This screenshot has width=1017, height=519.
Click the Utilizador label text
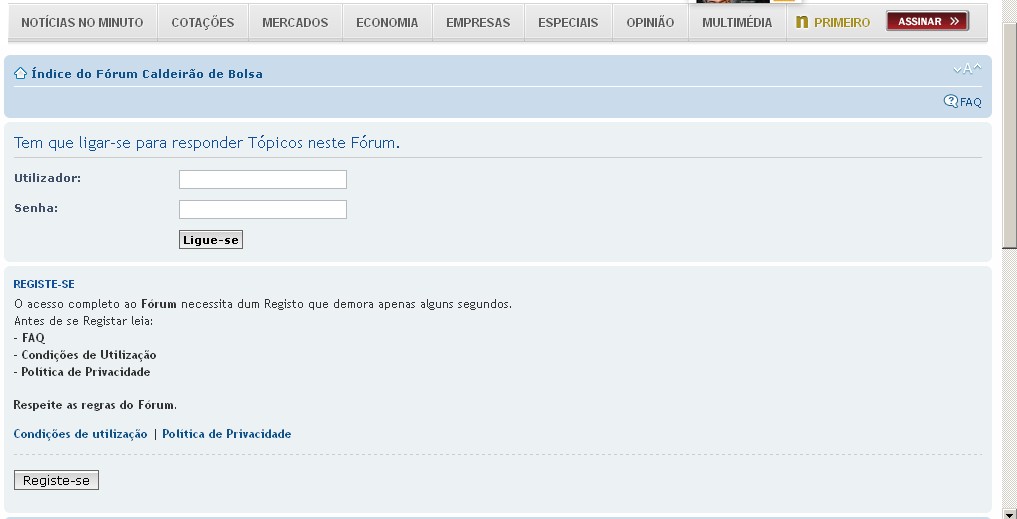47,178
